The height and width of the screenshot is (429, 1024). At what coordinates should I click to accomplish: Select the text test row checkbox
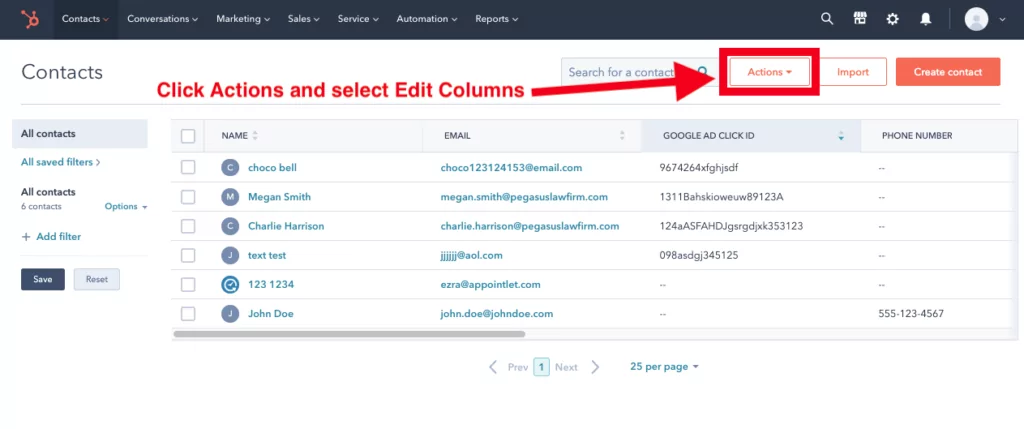pos(188,255)
